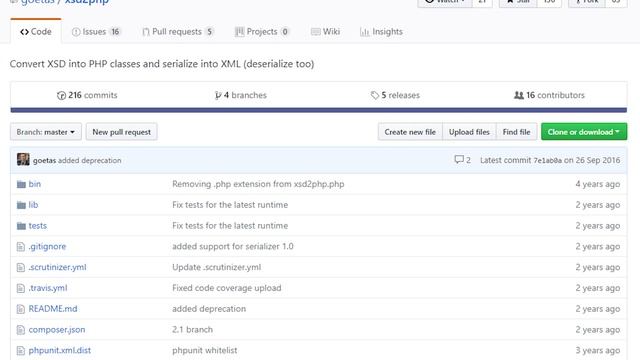Open the composer.json file
This screenshot has height=360, width=640.
pyautogui.click(x=57, y=330)
